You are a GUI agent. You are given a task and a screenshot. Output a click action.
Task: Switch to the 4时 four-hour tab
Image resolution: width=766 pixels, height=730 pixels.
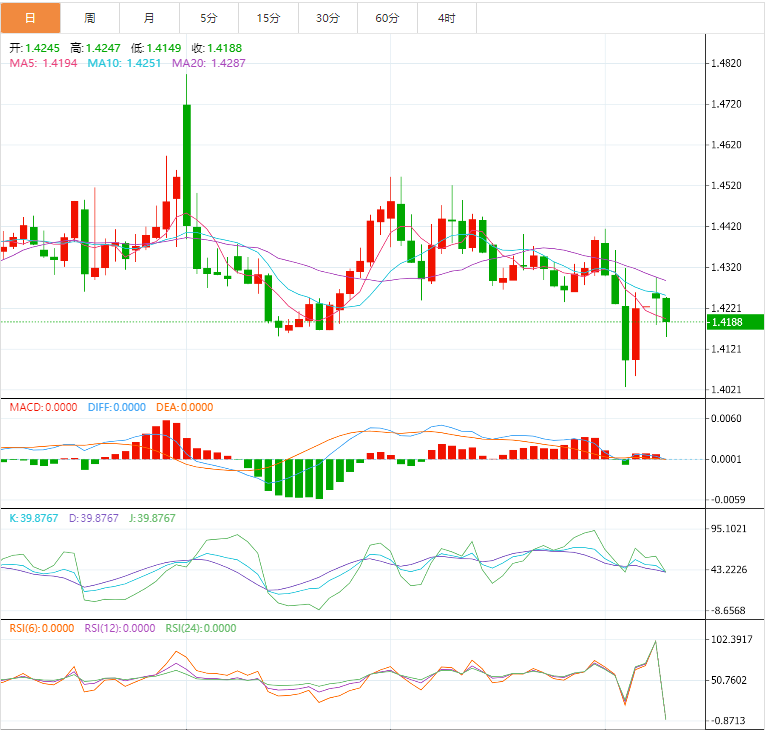coord(446,18)
